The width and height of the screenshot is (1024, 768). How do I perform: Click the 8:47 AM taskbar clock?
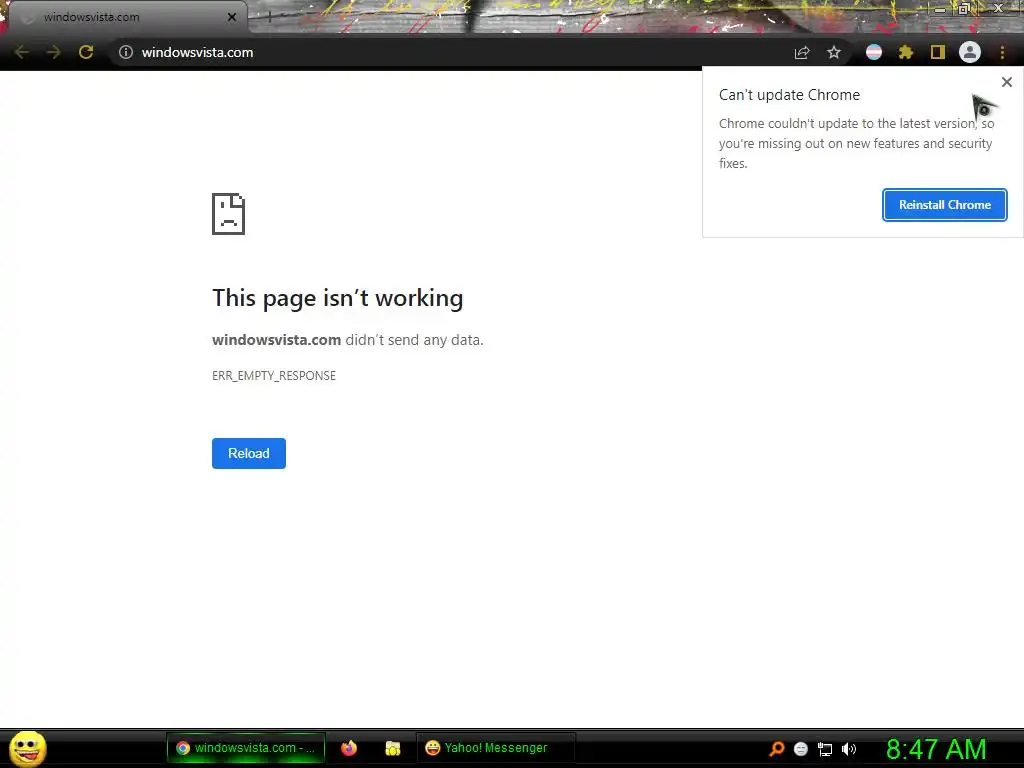pos(936,749)
